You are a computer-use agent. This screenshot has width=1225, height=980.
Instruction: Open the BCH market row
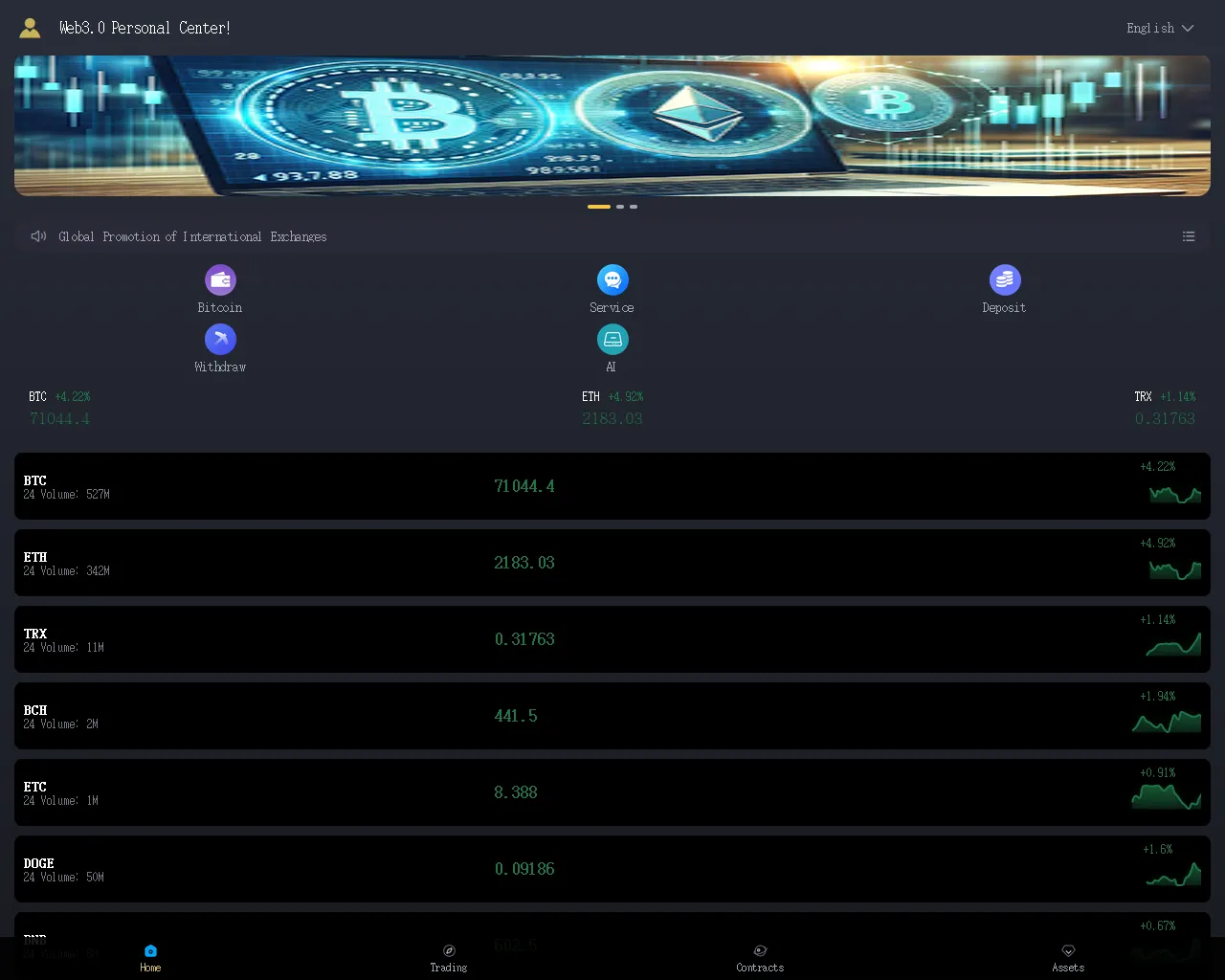pyautogui.click(x=612, y=716)
